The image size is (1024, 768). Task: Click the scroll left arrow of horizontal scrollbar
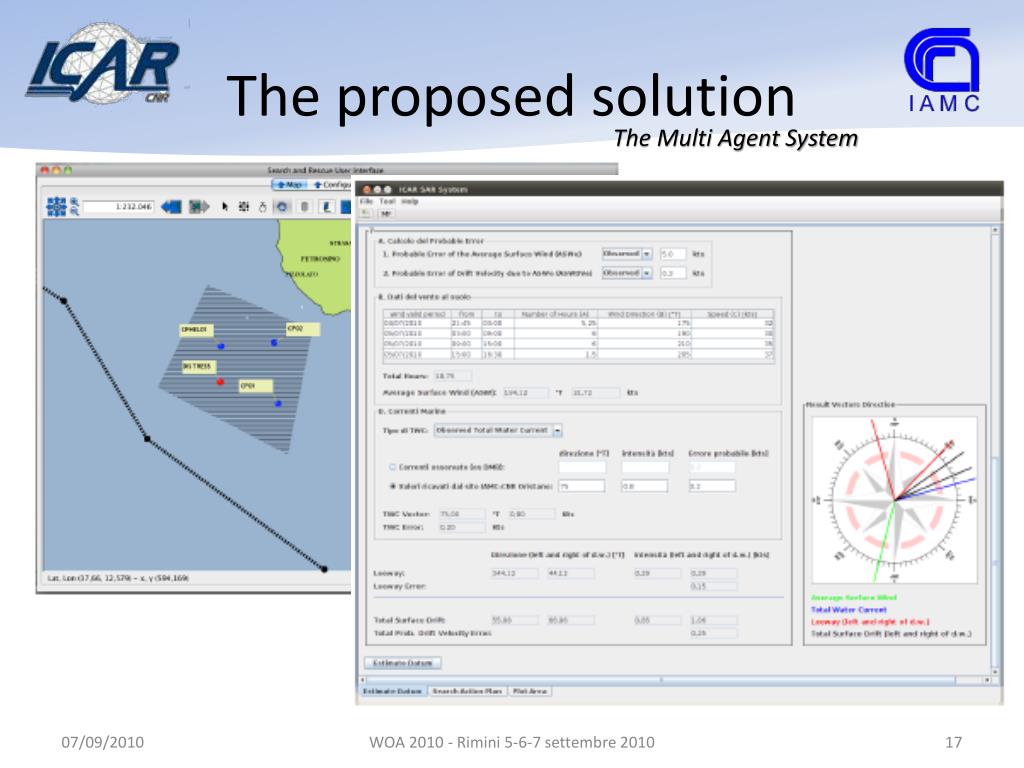click(x=363, y=680)
